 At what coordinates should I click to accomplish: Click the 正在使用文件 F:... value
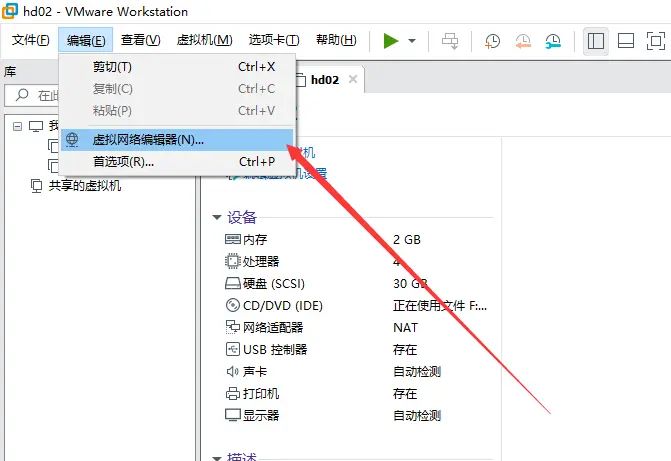click(440, 306)
